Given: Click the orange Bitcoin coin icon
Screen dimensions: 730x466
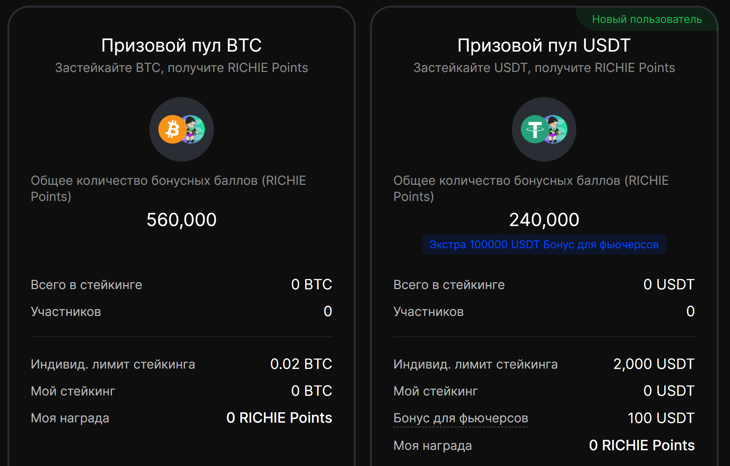Looking at the screenshot, I should coord(171,129).
